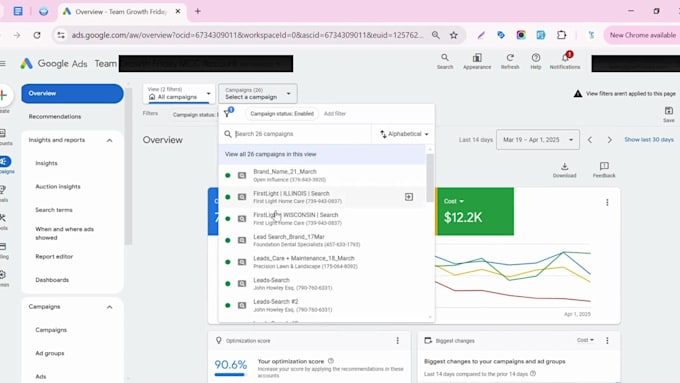Click the campaign list scrollbar thumb
The height and width of the screenshot is (383, 680).
(x=430, y=178)
